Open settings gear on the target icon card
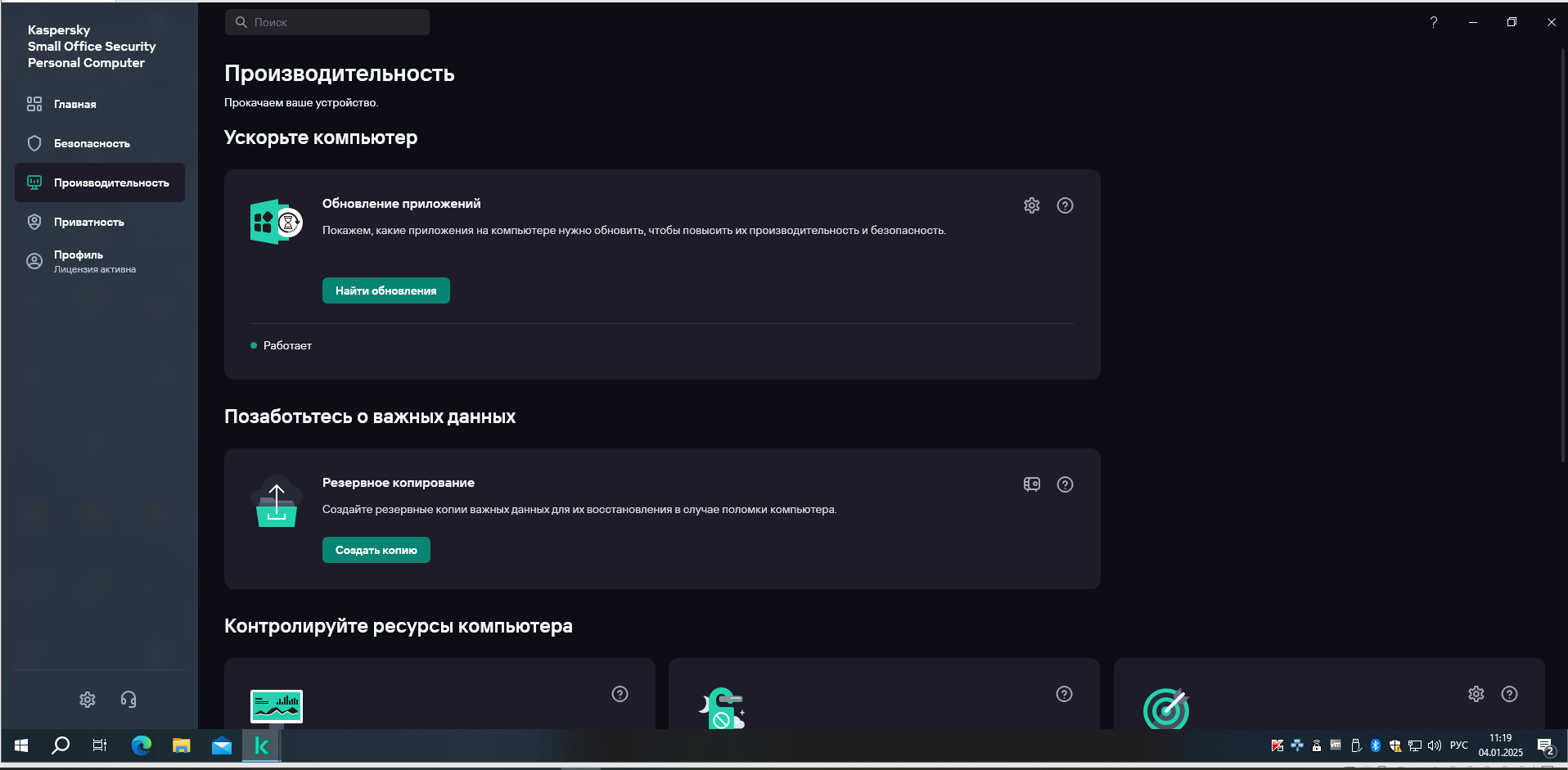The width and height of the screenshot is (1568, 770). point(1476,694)
